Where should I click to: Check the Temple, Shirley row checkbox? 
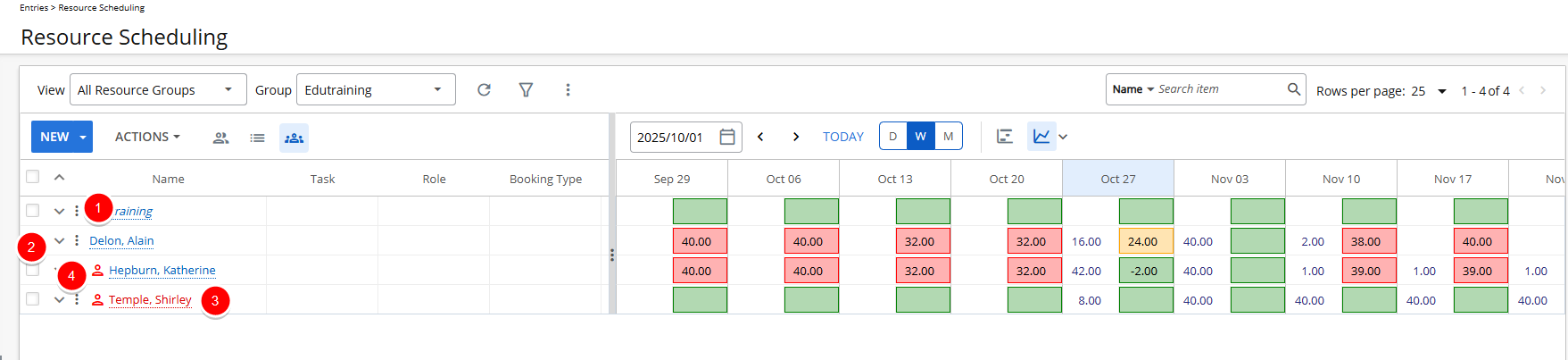click(x=33, y=299)
